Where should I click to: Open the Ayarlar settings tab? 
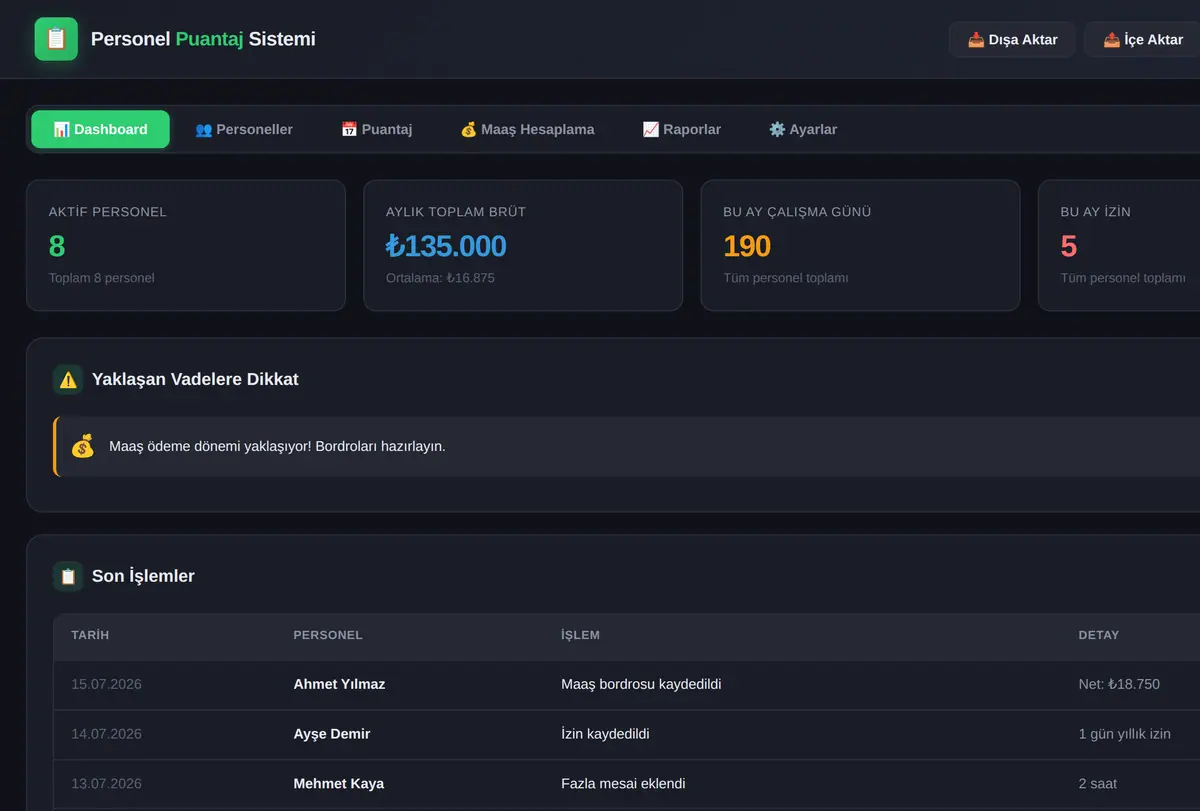pos(803,130)
